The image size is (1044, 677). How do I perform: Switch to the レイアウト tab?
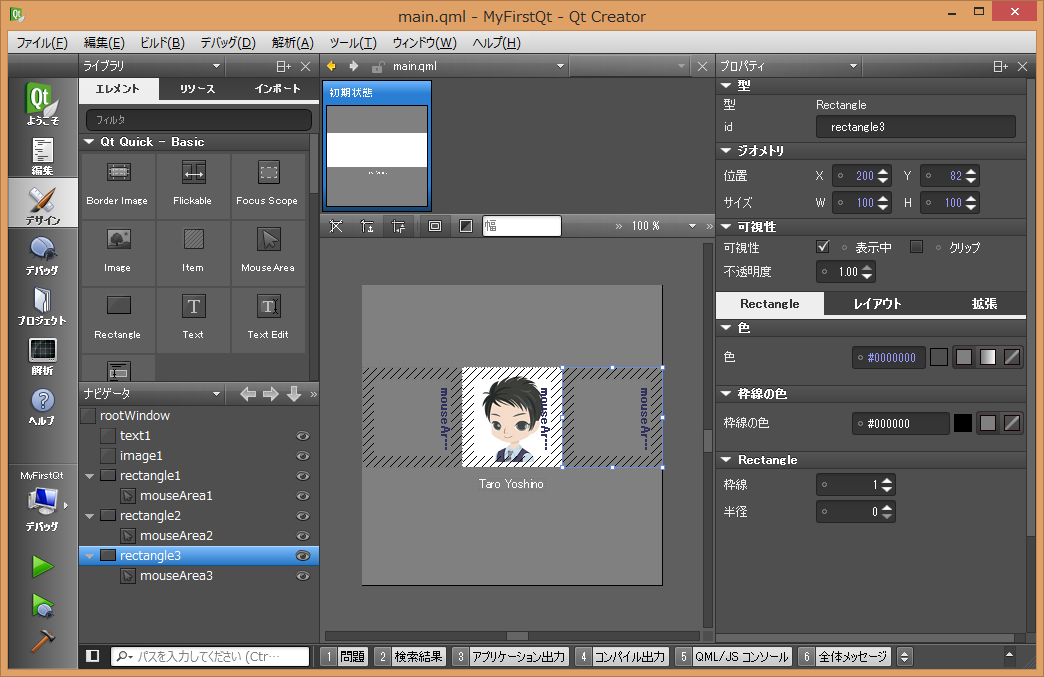pos(878,303)
